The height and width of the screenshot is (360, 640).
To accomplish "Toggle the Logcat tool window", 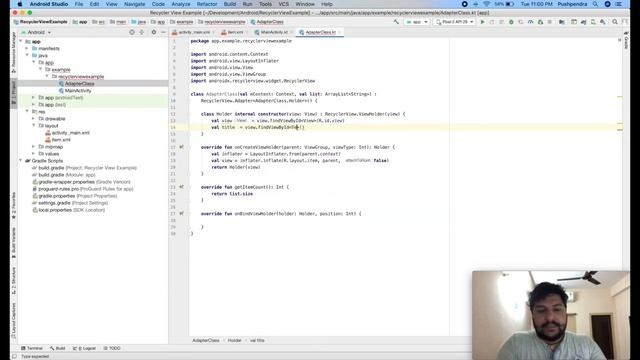I will (x=84, y=348).
